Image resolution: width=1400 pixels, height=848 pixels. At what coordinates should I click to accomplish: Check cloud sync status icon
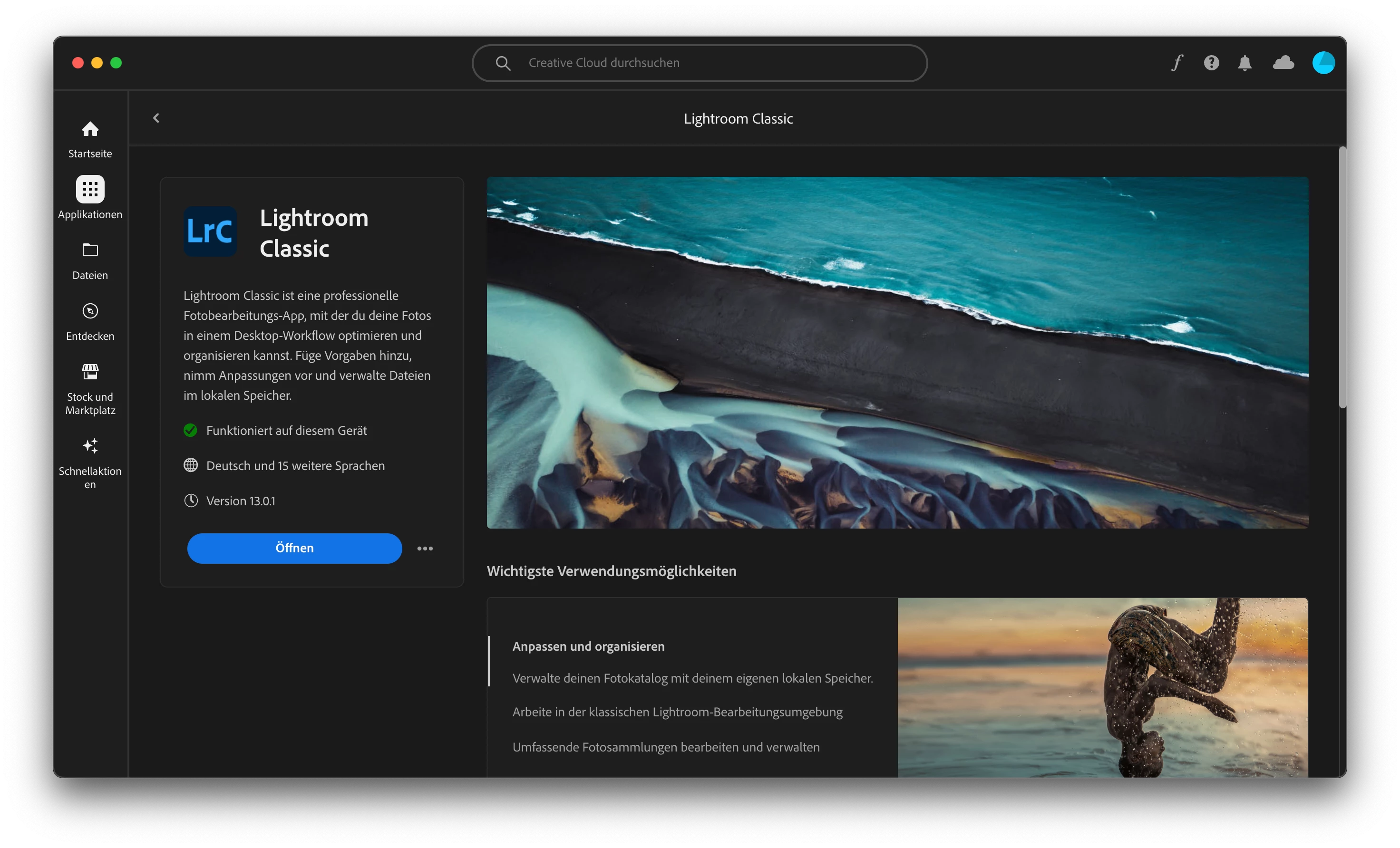1283,62
